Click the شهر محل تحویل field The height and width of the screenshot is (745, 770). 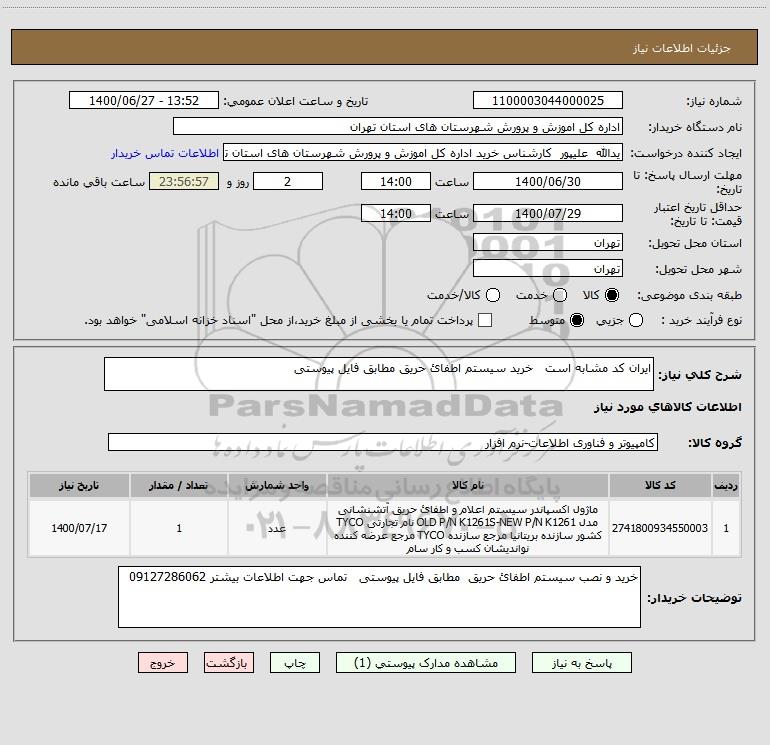[x=548, y=268]
